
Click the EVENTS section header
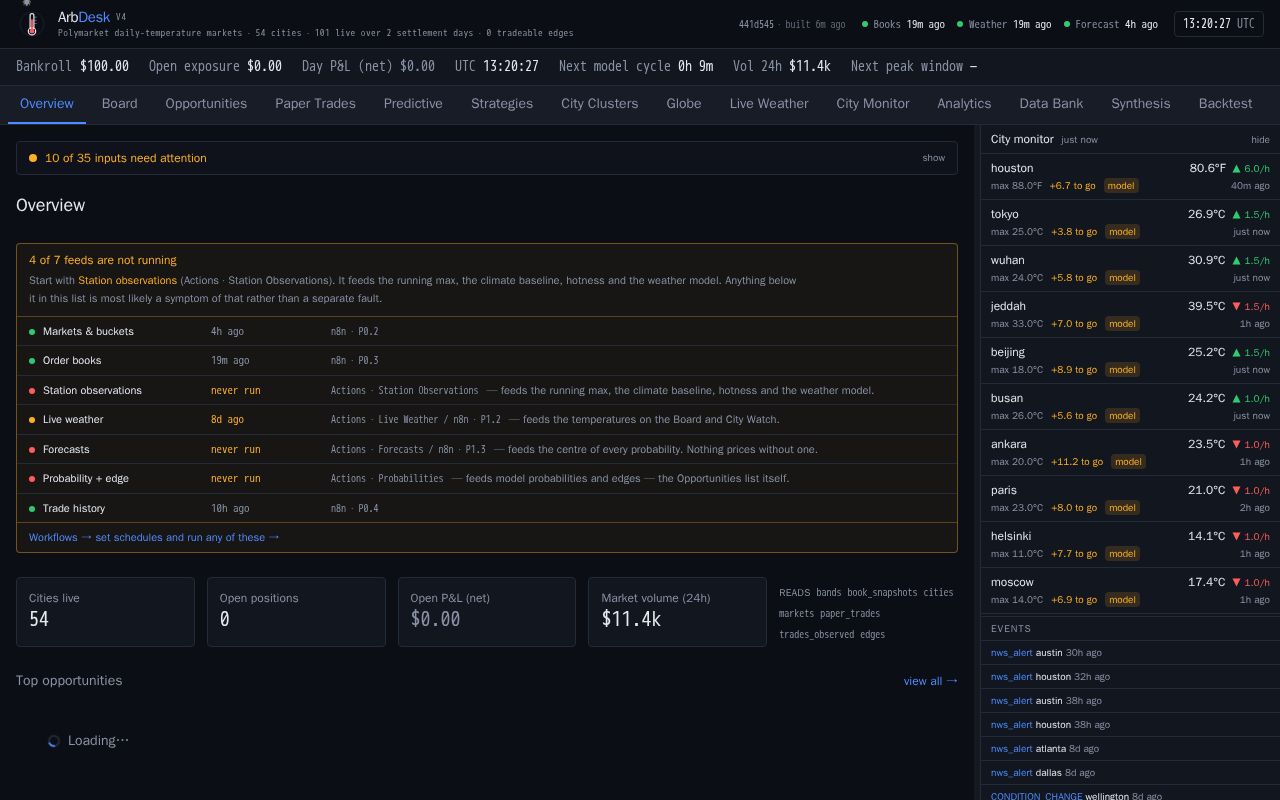(1011, 629)
